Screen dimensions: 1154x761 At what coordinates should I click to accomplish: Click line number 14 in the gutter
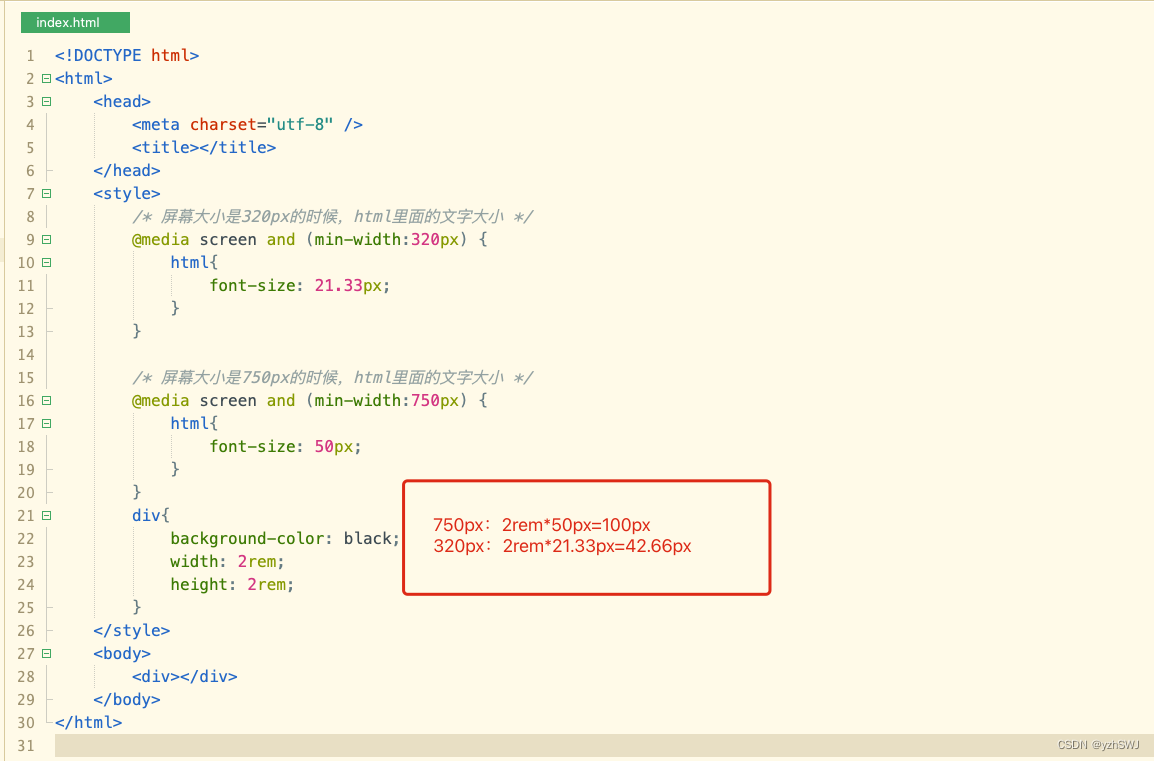26,355
